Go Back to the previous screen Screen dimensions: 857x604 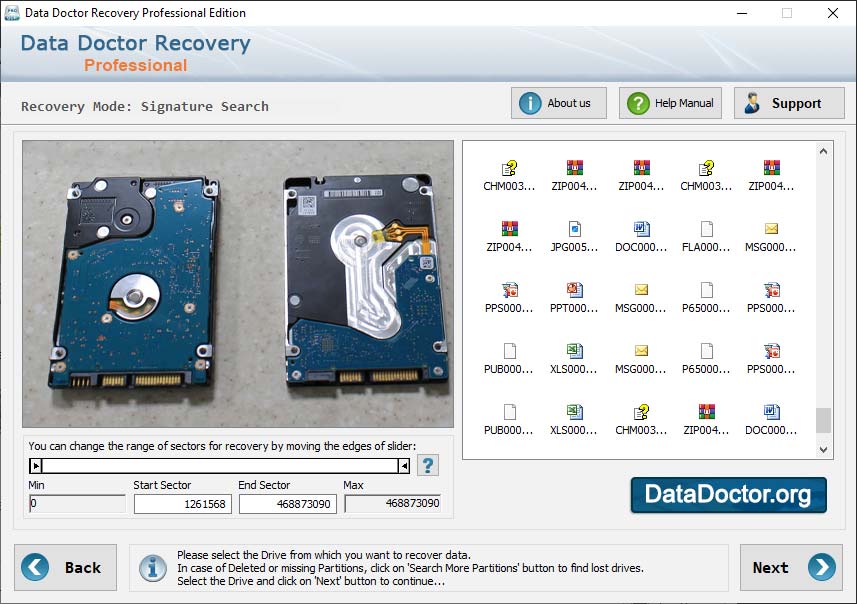66,567
